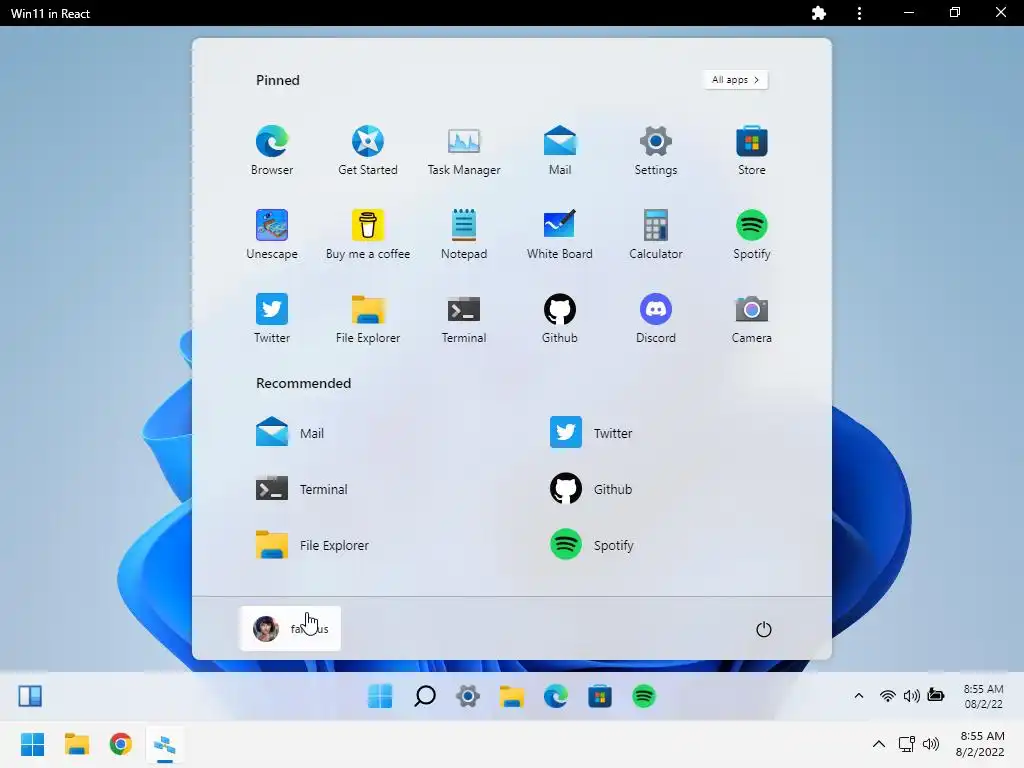
Task: Open Settings from Pinned apps
Action: tap(656, 150)
